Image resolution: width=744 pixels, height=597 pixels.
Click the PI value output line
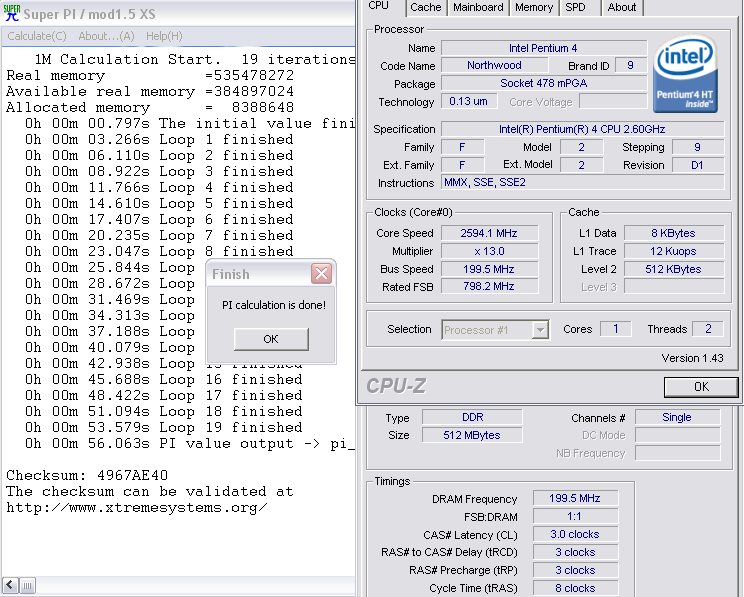tap(190, 444)
